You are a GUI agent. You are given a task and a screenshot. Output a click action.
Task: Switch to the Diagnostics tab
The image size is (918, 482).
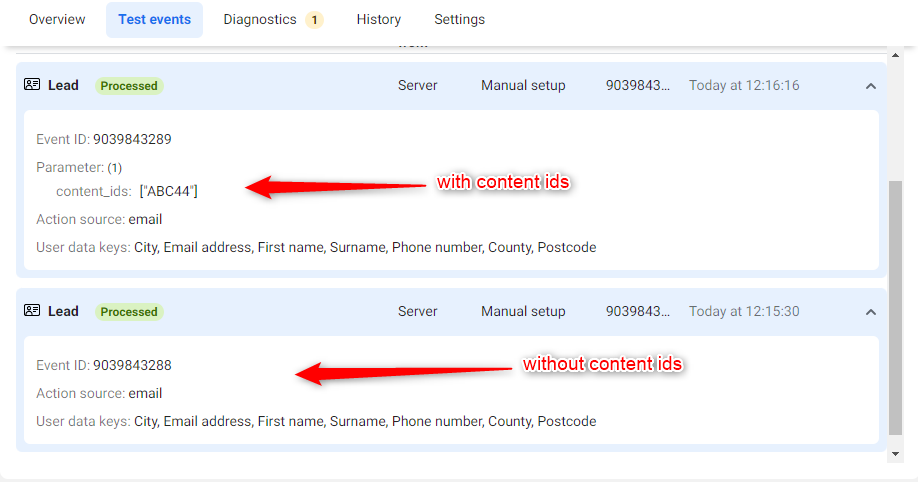click(260, 19)
